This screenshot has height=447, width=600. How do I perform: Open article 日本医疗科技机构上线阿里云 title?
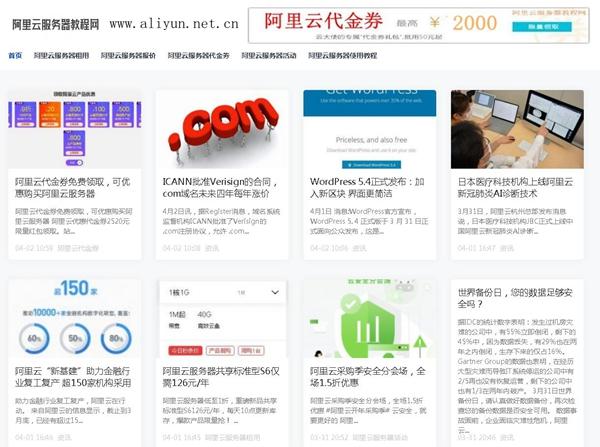(515, 188)
